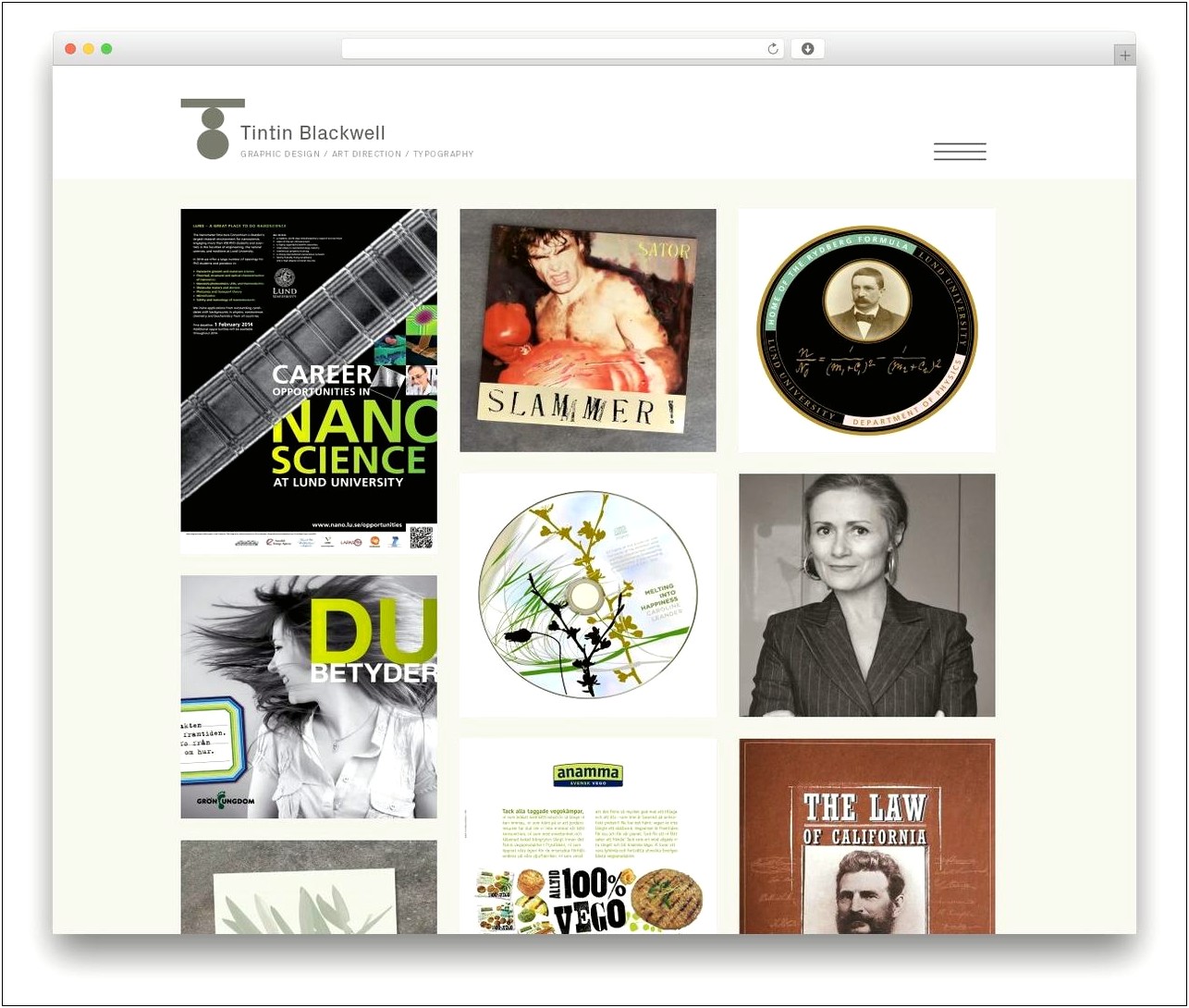Click the Tintin Blackwell logo mark
This screenshot has height=1008, width=1189.
coord(213,129)
